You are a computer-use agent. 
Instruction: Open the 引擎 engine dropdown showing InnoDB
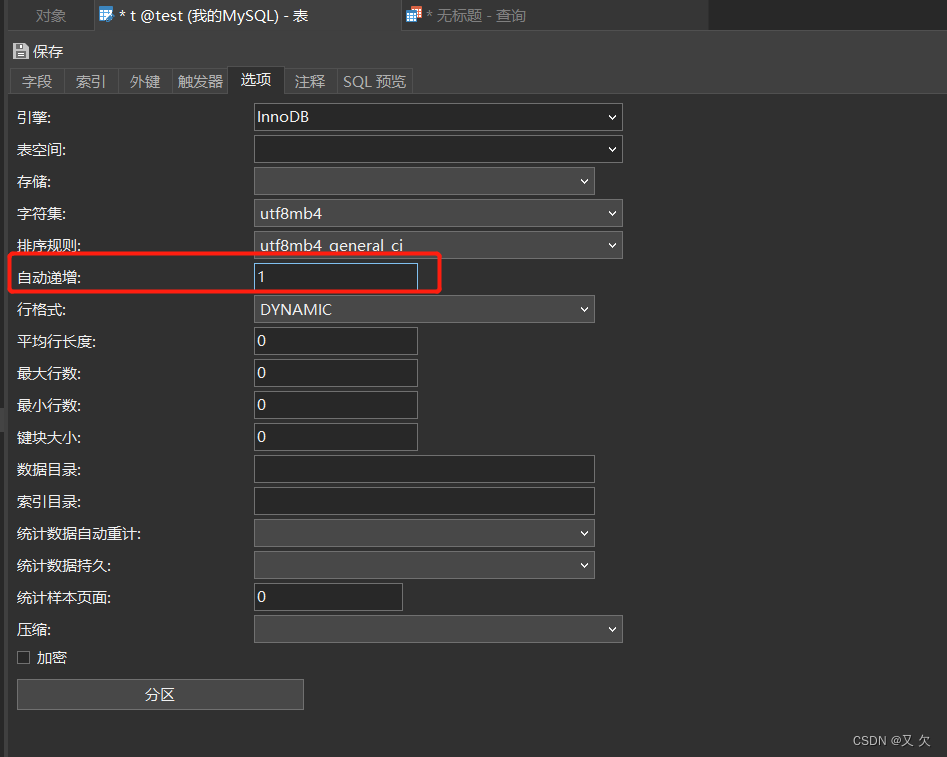(438, 117)
